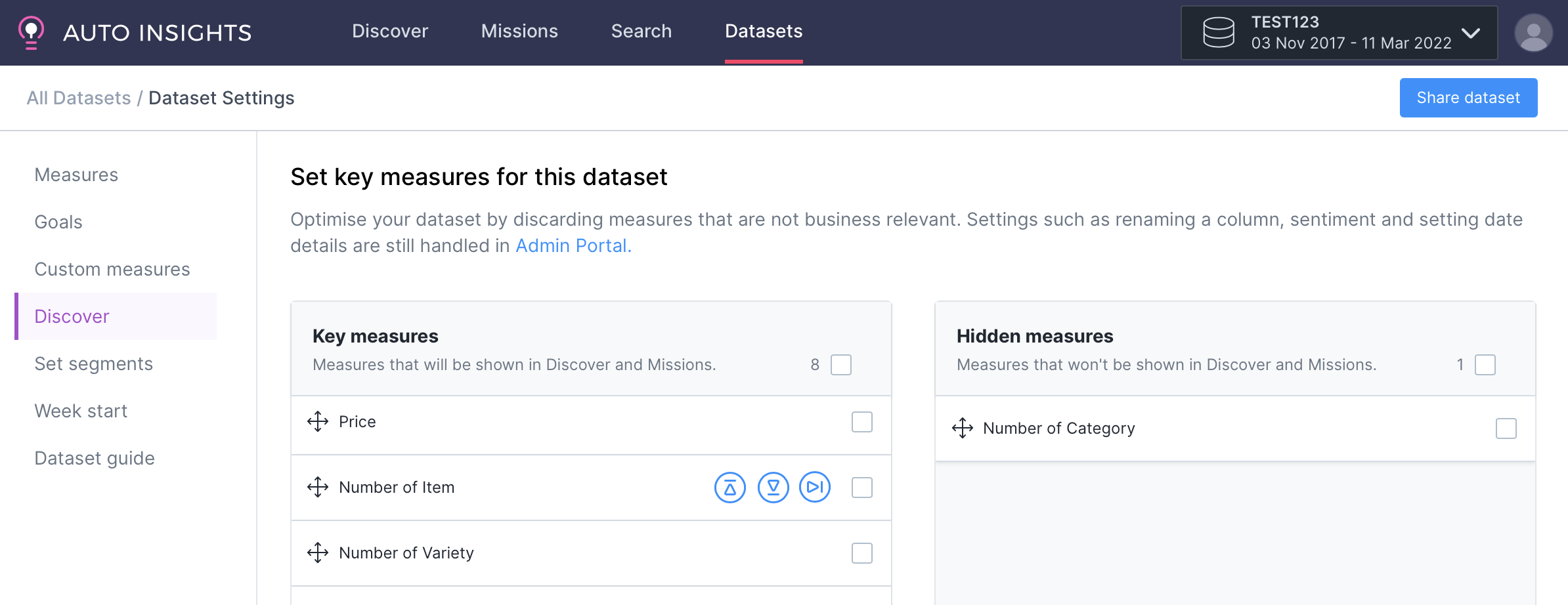Image resolution: width=1568 pixels, height=605 pixels.
Task: Check the Number of Category checkbox
Action: coord(1506,428)
